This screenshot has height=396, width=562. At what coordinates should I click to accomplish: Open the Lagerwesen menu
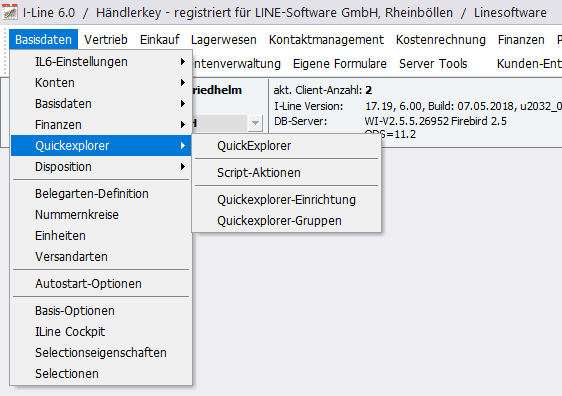pos(224,39)
